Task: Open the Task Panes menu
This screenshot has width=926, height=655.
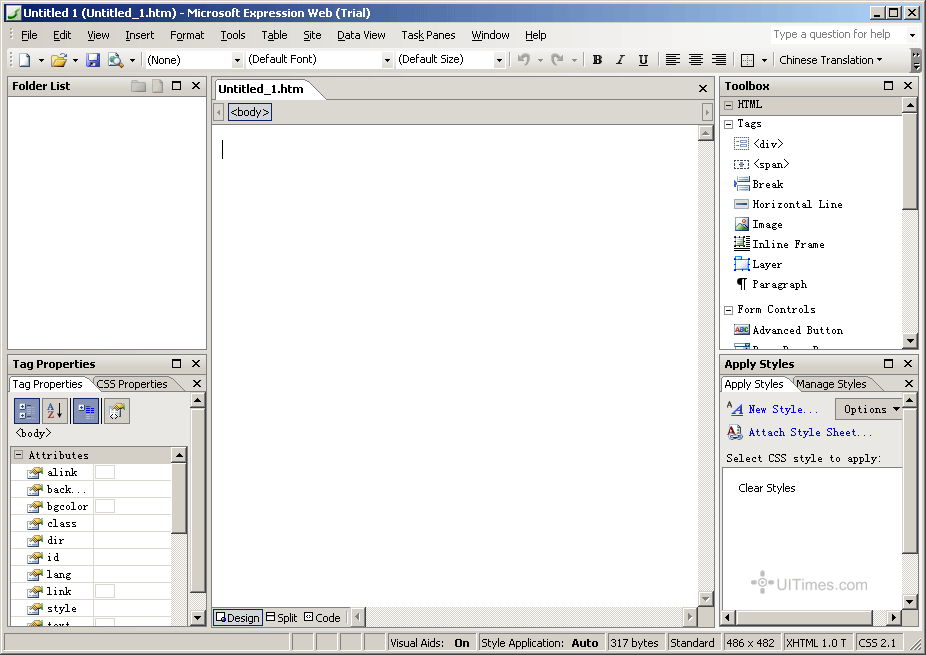Action: 428,35
